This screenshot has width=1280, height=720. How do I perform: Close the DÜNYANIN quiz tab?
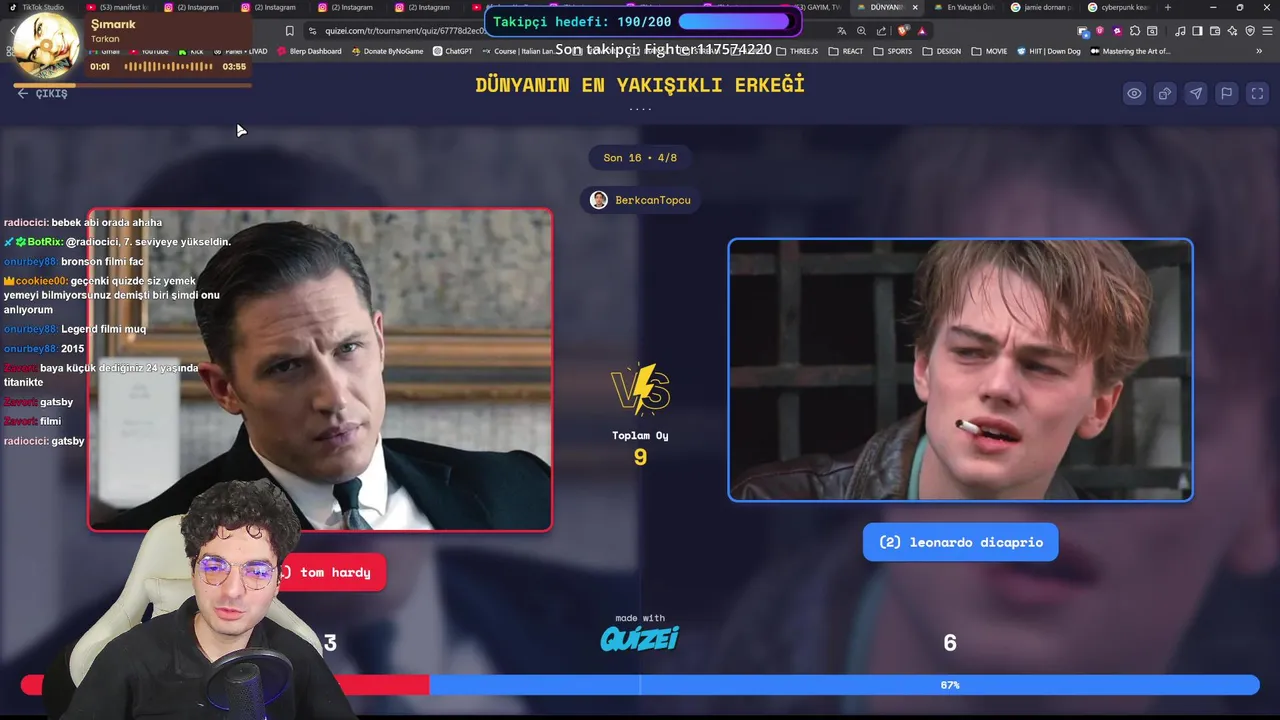coord(915,7)
